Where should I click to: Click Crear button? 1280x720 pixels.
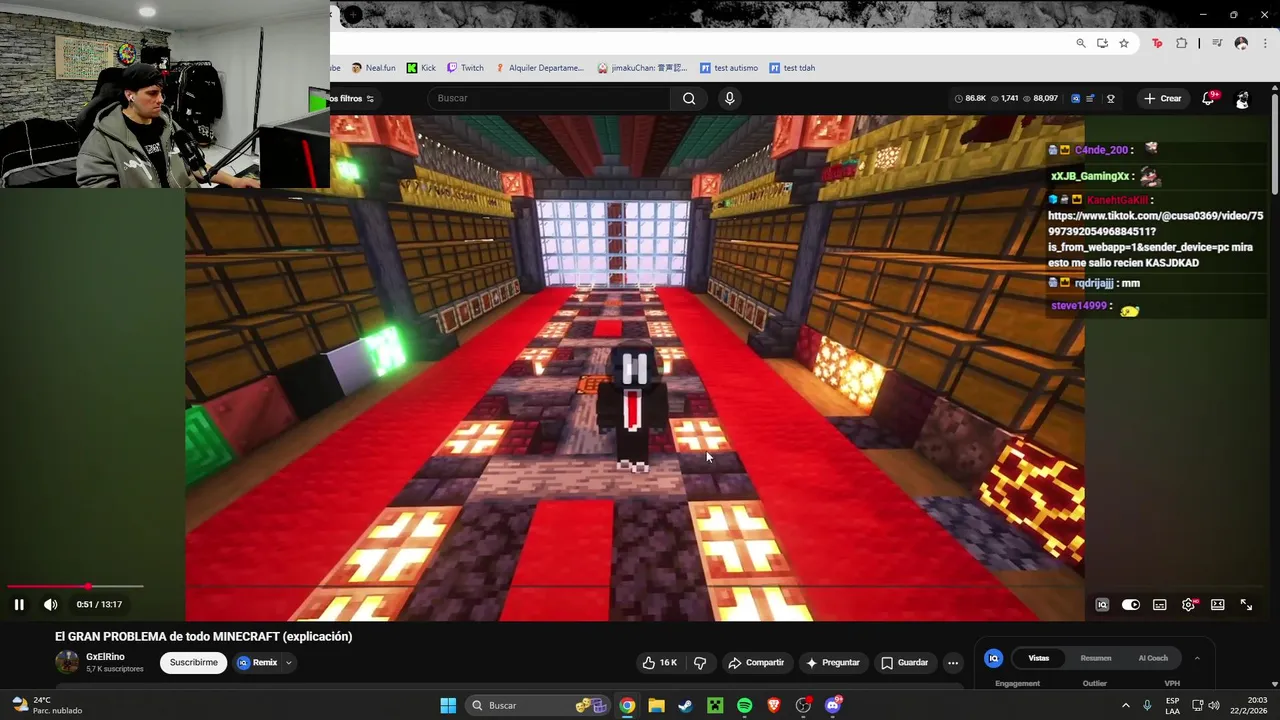(x=1163, y=98)
